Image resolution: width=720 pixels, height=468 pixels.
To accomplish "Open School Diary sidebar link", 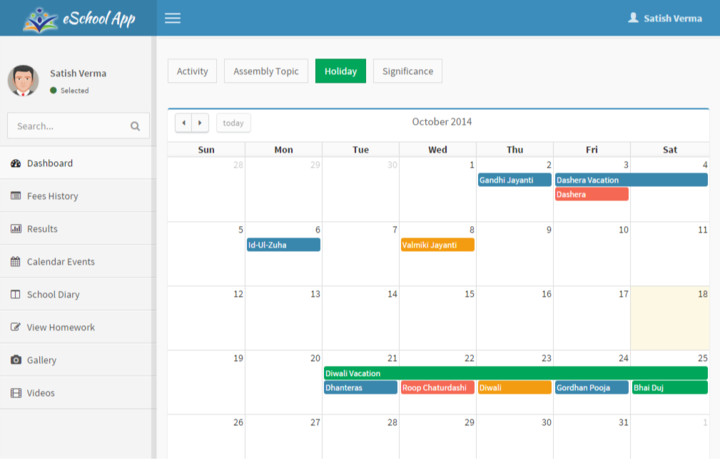I will tap(53, 294).
